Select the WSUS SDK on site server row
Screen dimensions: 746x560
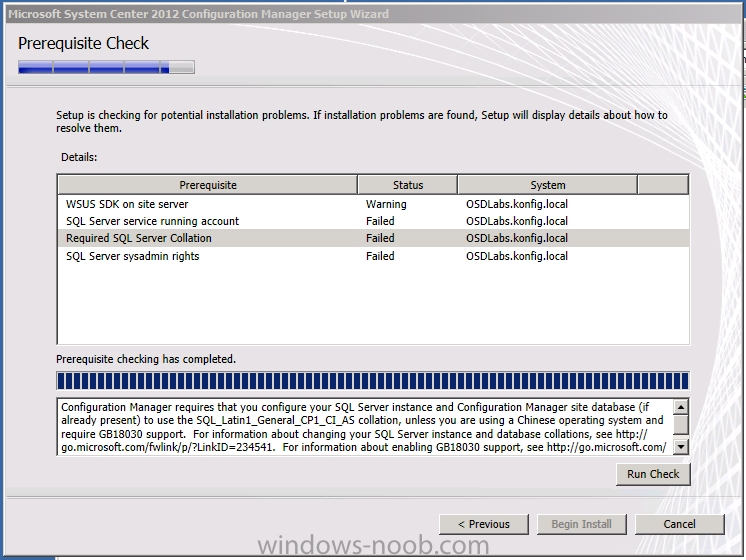[x=373, y=204]
